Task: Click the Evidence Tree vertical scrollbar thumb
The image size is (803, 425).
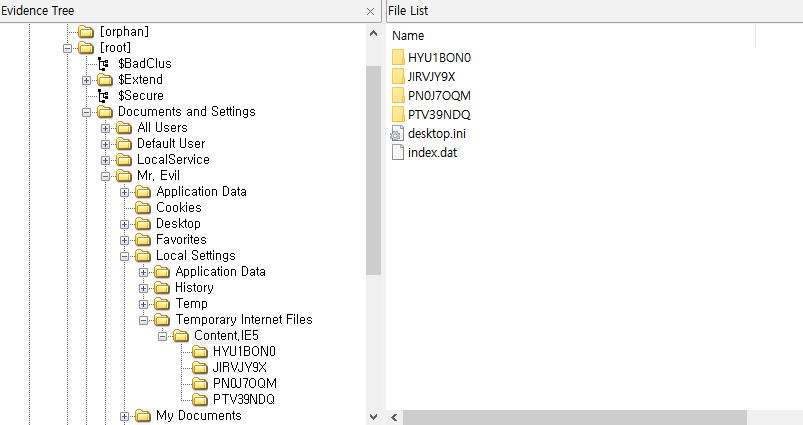Action: 373,170
